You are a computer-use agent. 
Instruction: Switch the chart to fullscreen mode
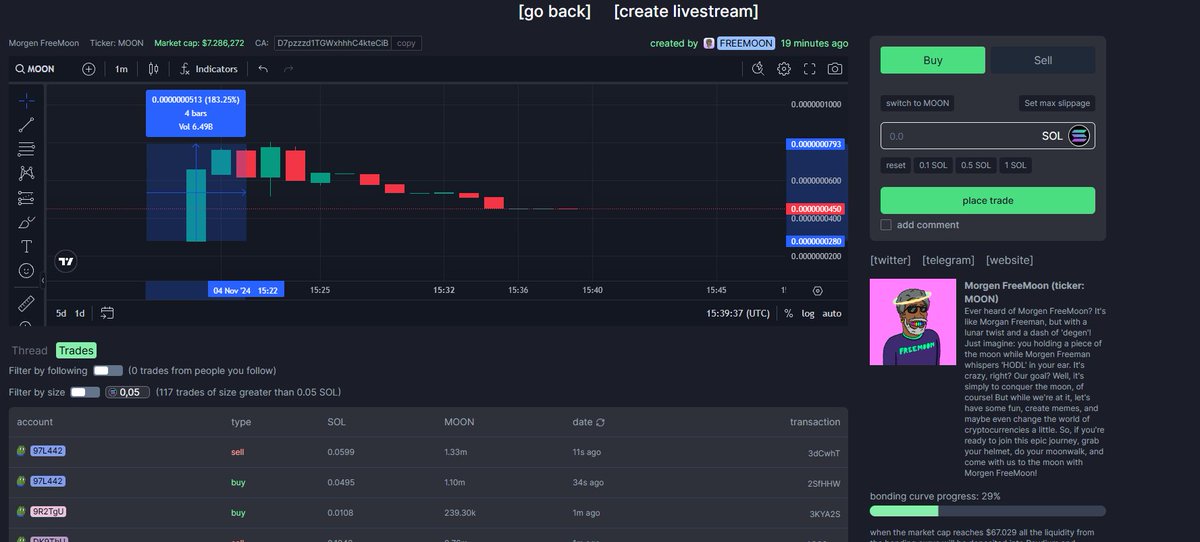point(809,69)
